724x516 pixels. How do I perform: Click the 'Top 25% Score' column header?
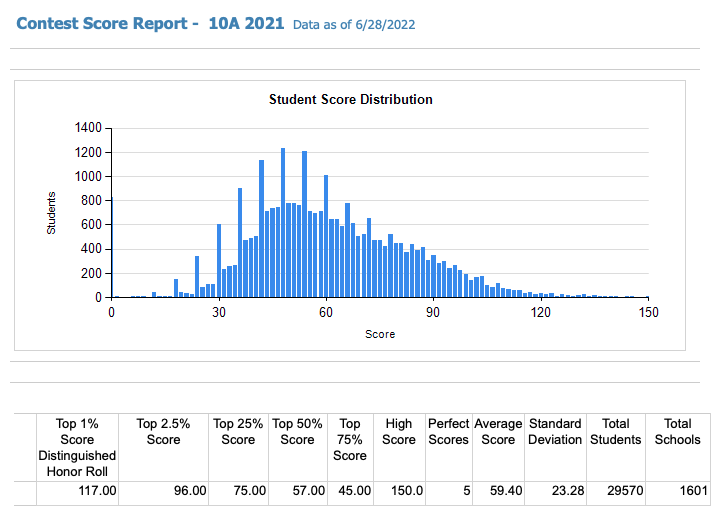click(238, 447)
